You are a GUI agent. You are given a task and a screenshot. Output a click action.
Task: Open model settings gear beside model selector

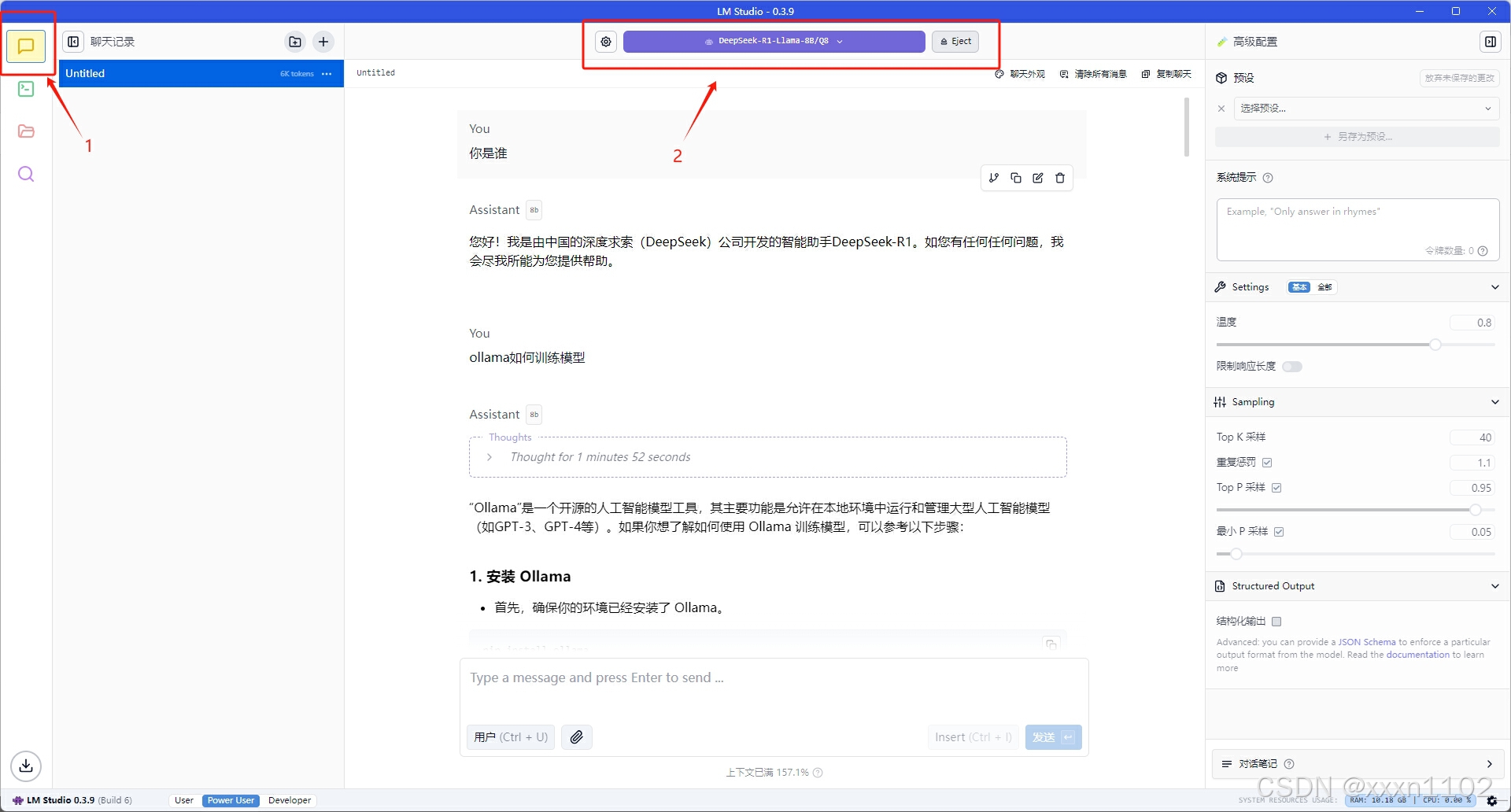pyautogui.click(x=606, y=42)
